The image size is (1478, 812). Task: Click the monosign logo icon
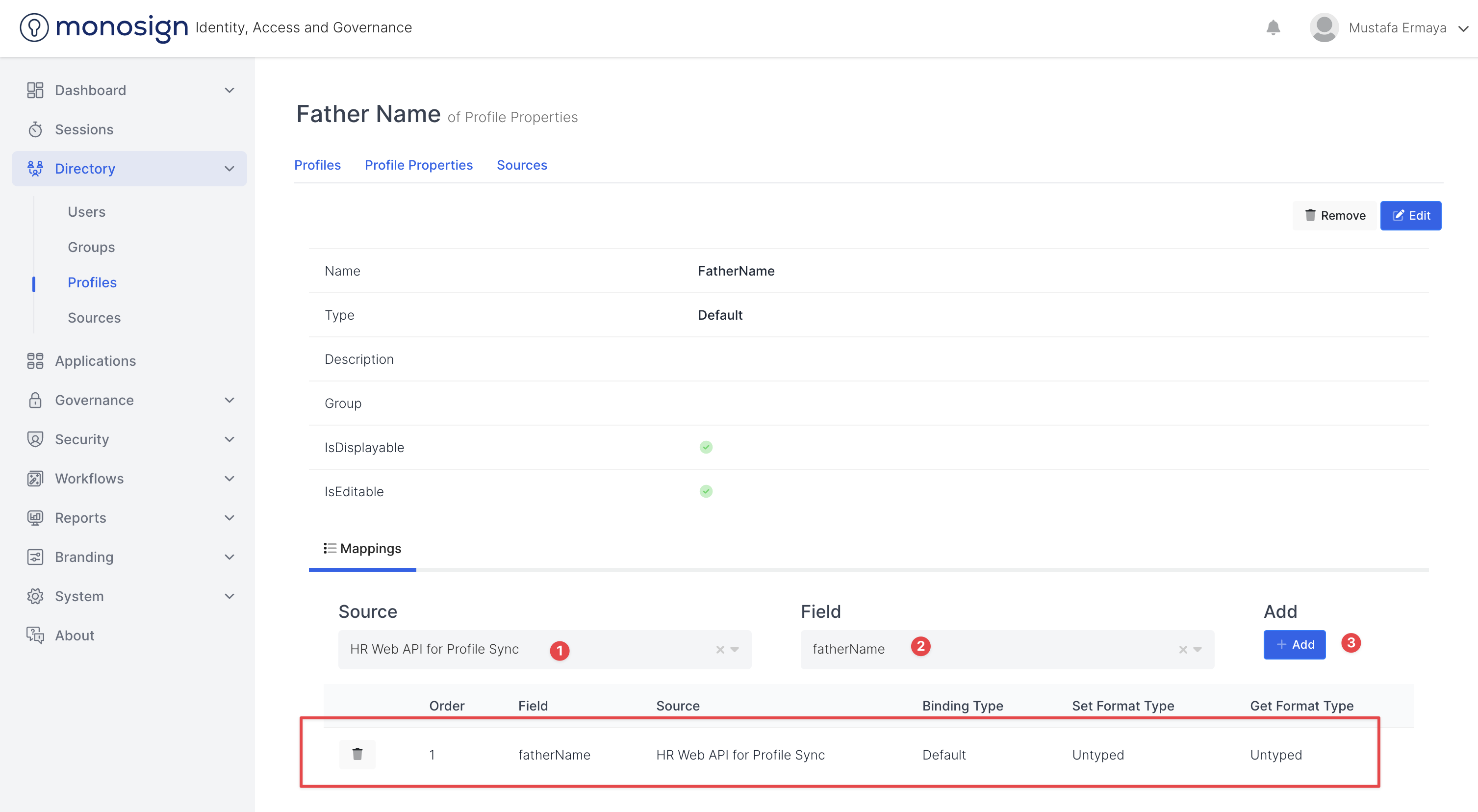[x=34, y=27]
